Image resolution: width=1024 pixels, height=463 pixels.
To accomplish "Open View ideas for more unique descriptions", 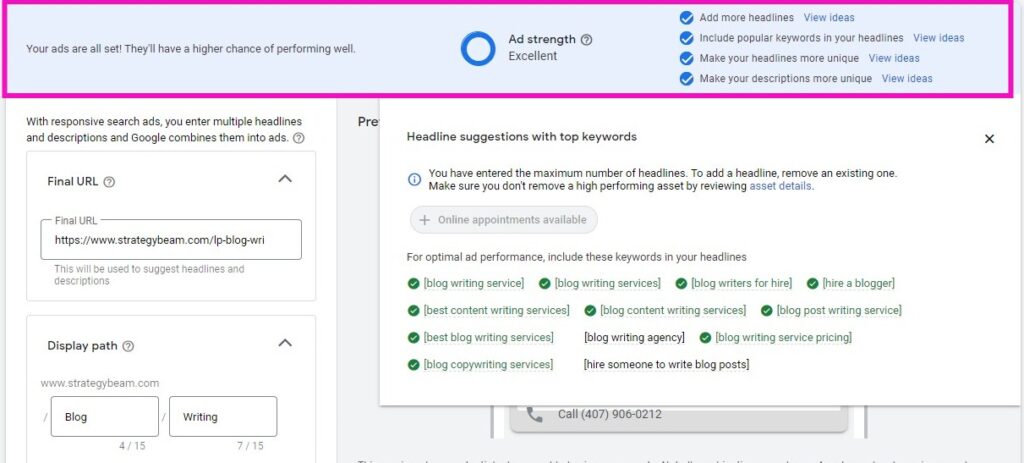I will point(907,78).
